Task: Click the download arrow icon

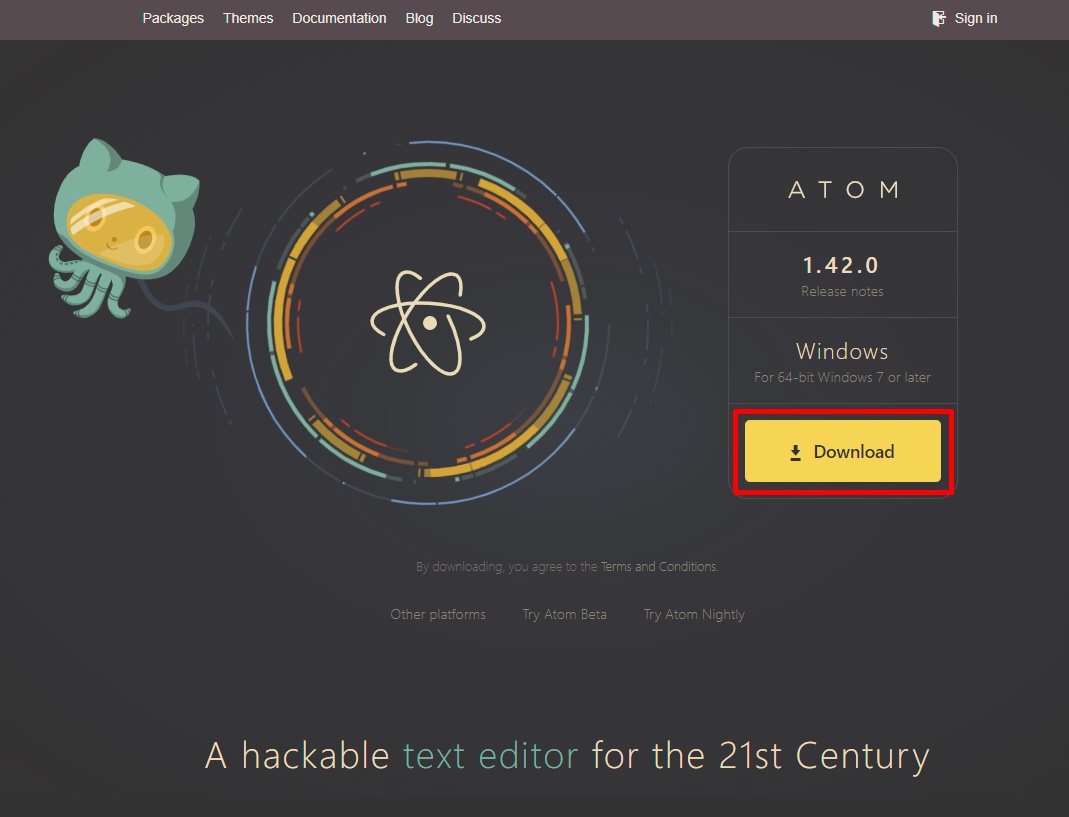Action: tap(795, 453)
